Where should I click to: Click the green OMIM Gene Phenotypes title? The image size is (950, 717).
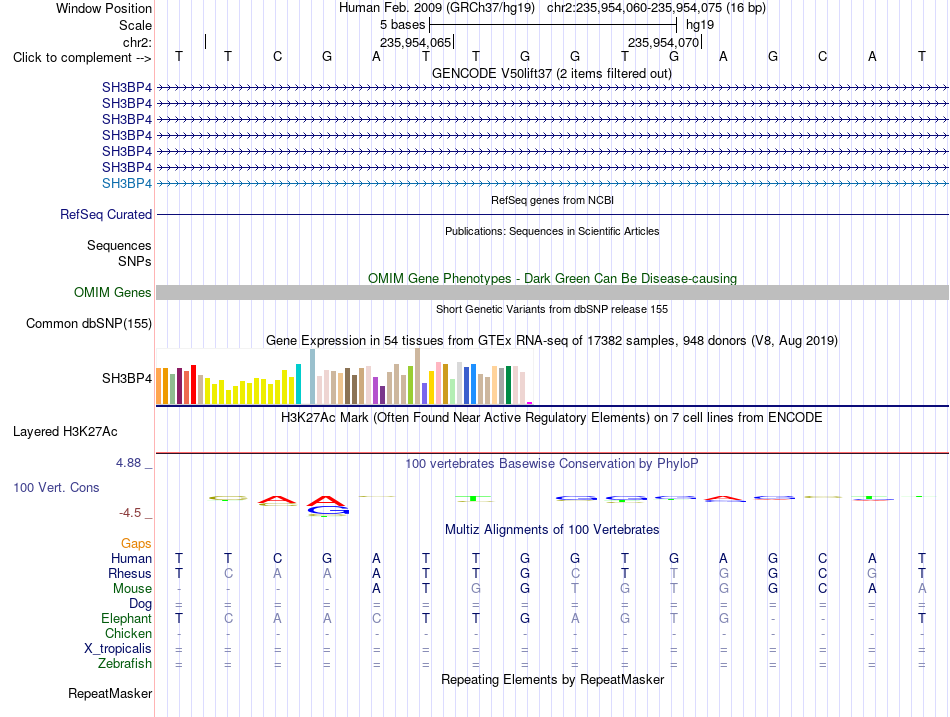(553, 279)
